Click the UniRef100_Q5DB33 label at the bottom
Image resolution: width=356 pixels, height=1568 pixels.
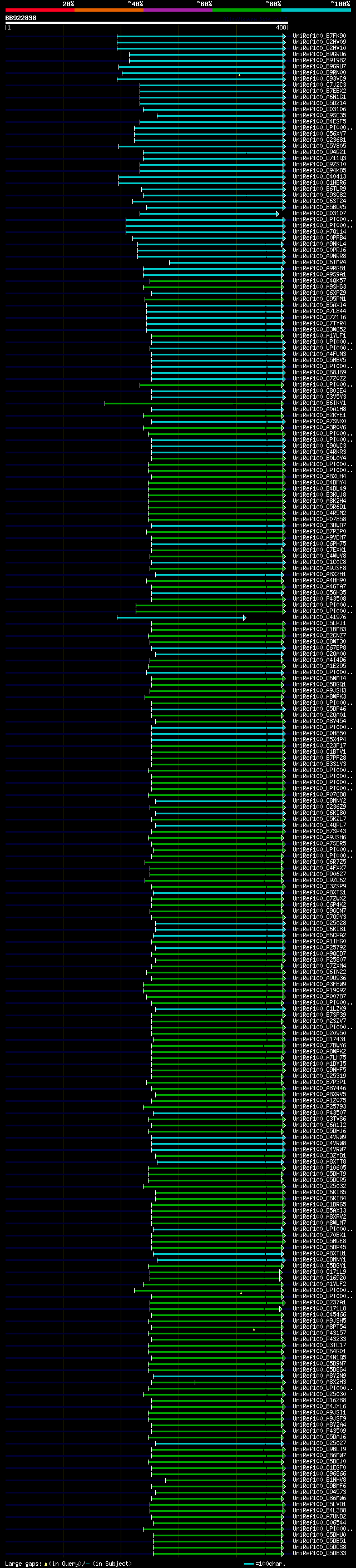319,1553
